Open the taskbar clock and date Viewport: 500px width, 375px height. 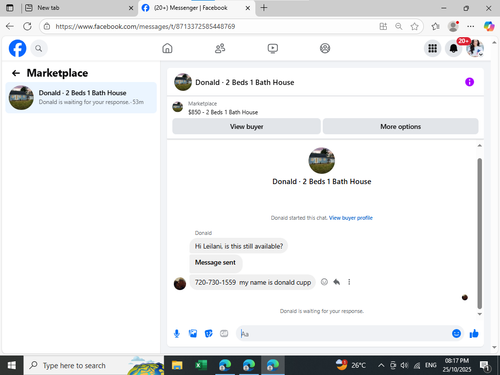(457, 365)
